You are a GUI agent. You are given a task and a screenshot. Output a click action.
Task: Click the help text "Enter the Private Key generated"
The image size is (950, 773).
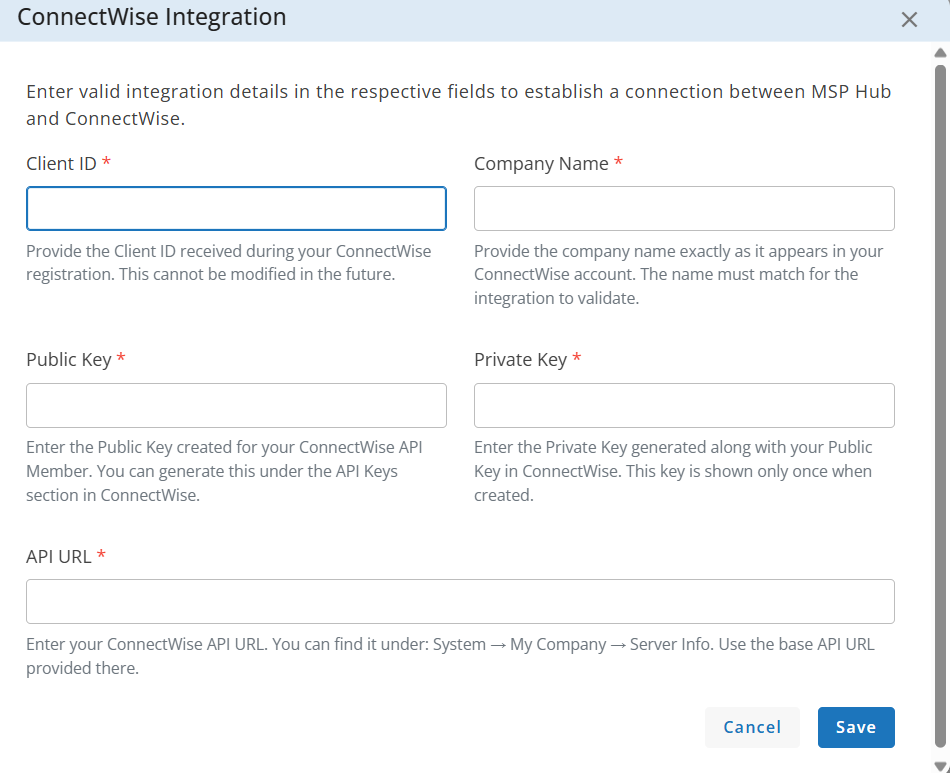point(673,471)
